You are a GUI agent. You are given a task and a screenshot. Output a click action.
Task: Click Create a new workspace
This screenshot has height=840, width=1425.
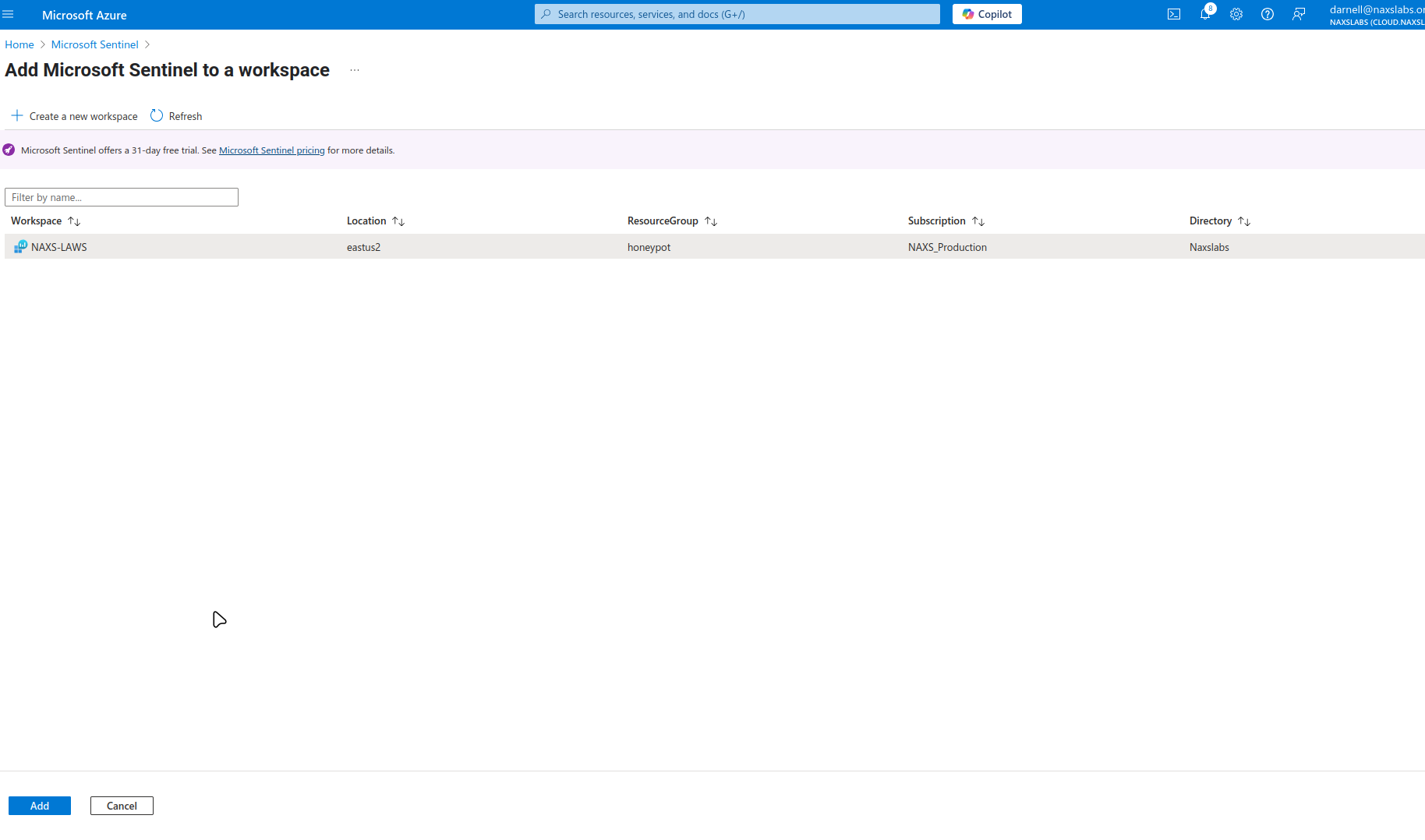(75, 116)
